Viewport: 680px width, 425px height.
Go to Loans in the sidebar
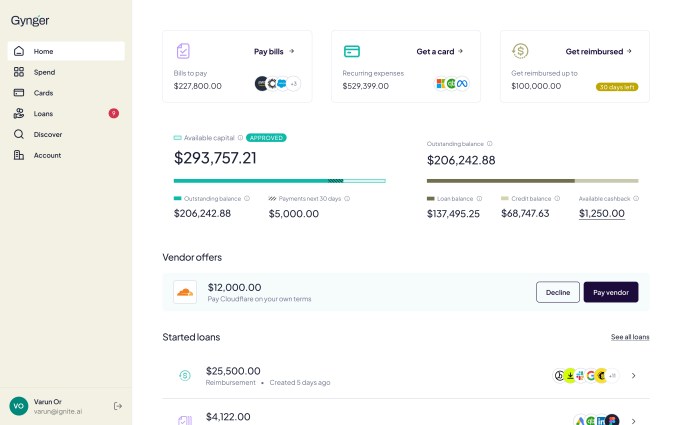(43, 114)
